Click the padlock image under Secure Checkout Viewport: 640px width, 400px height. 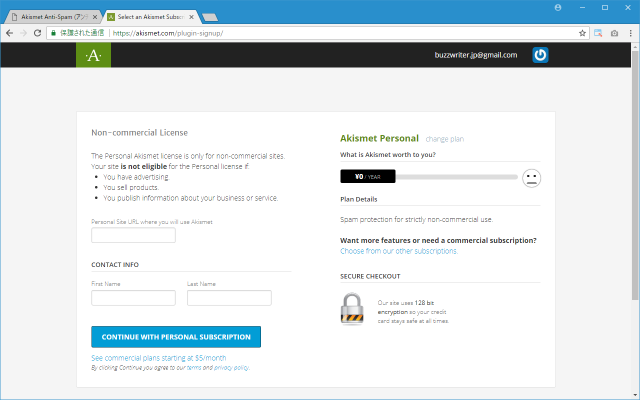point(352,309)
